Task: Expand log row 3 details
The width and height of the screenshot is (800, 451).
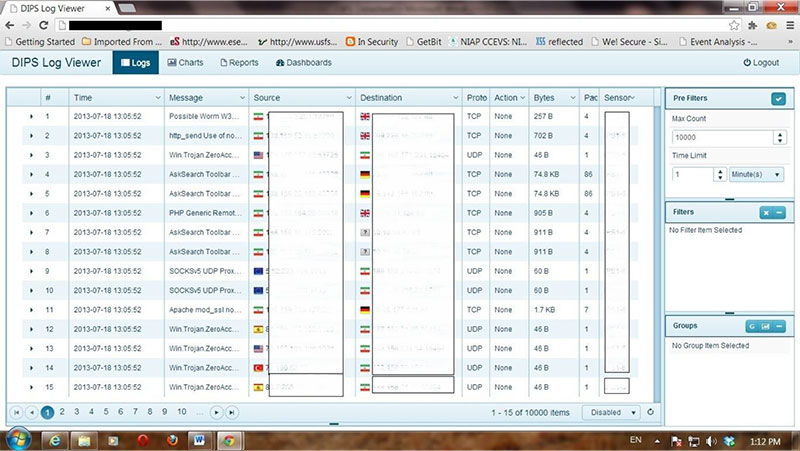Action: 31,156
